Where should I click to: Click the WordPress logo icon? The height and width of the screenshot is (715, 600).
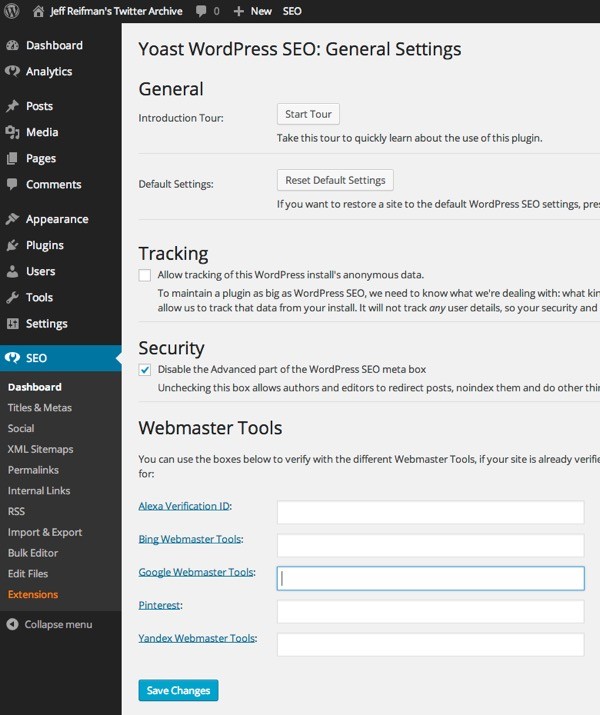click(x=12, y=11)
